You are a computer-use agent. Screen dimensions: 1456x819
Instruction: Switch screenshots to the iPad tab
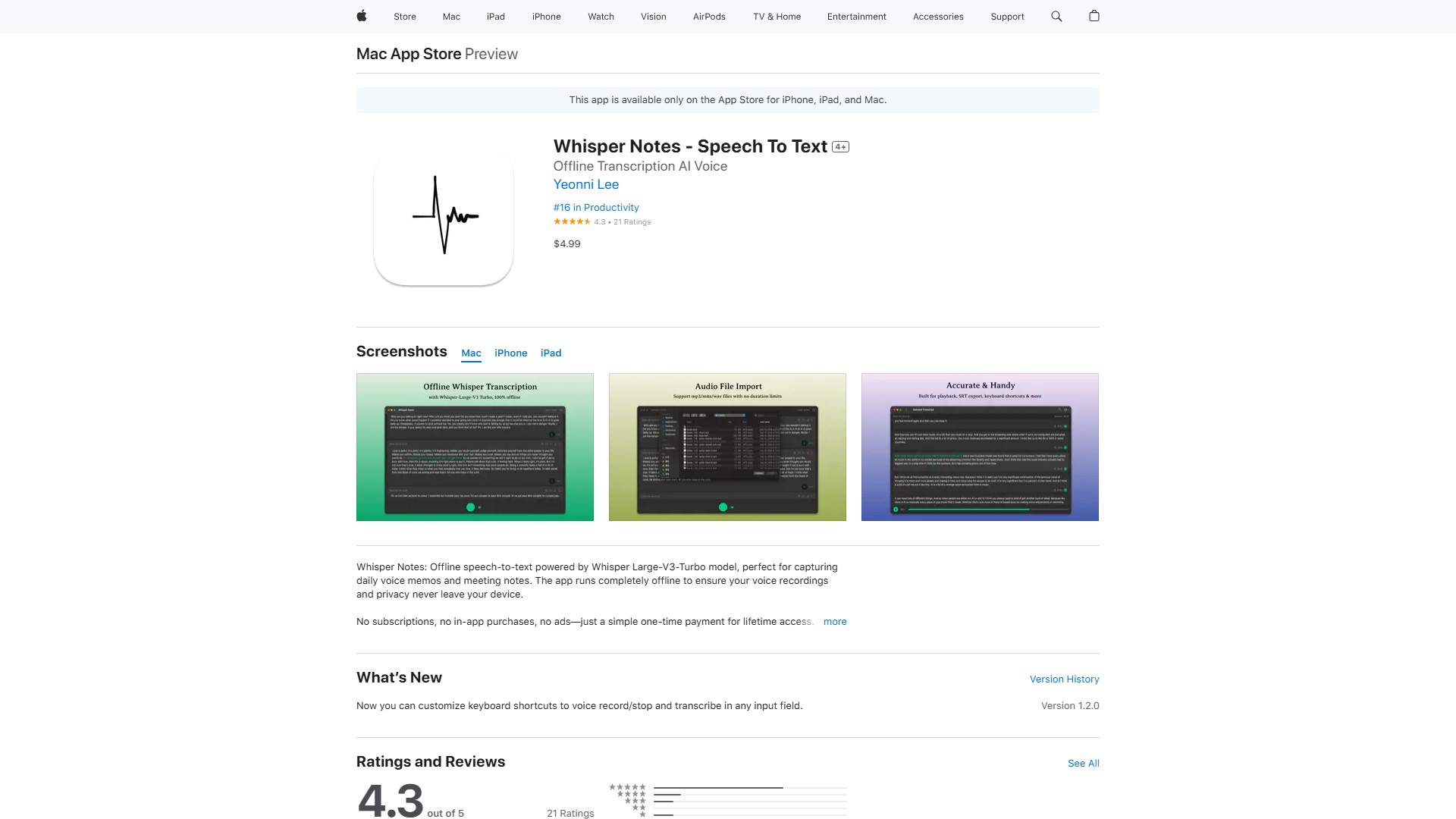click(551, 353)
